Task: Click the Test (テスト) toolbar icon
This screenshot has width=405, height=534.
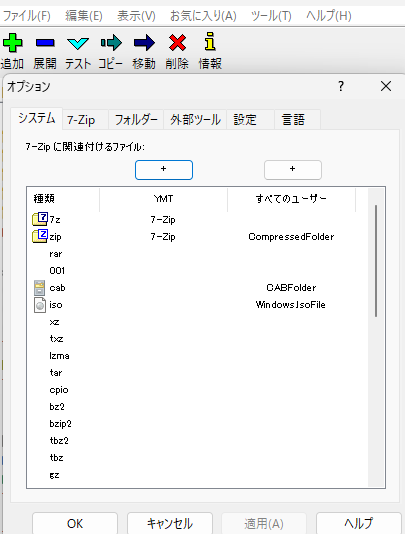Action: pyautogui.click(x=78, y=43)
